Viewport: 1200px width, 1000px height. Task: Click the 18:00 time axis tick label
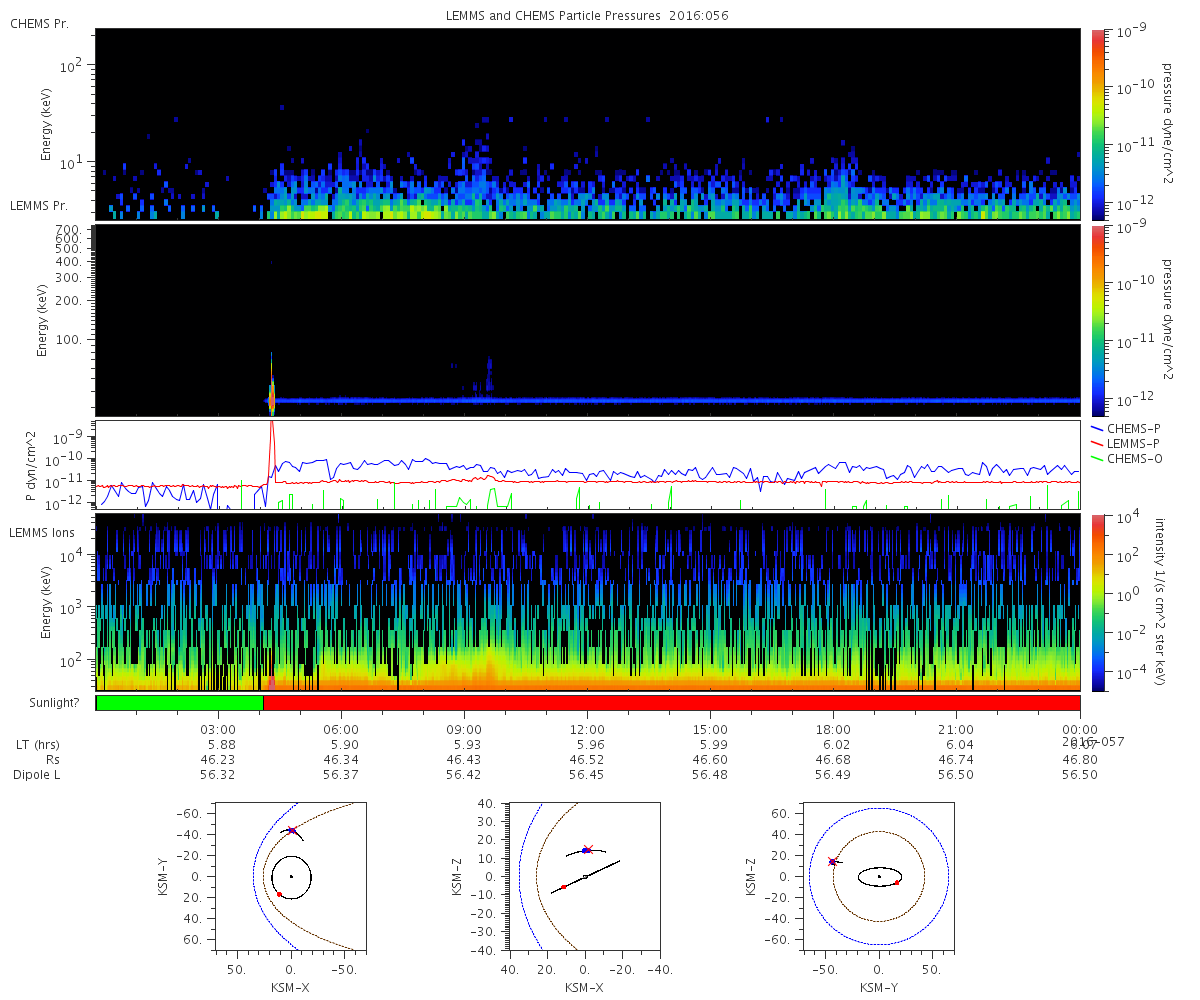pyautogui.click(x=833, y=730)
